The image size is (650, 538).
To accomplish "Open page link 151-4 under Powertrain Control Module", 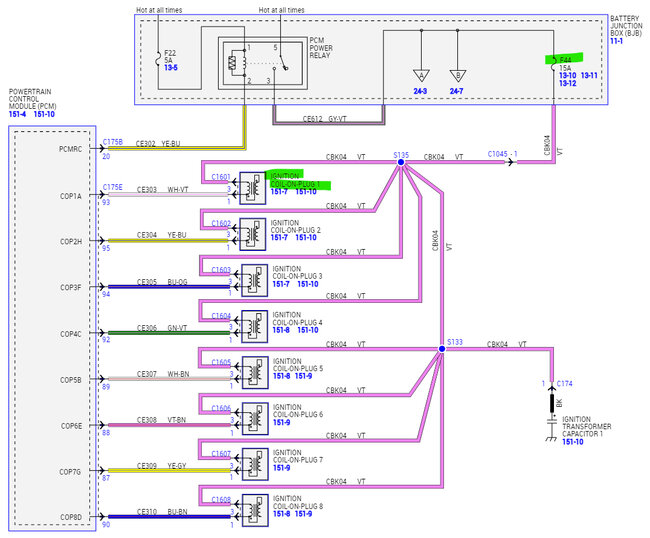I will tap(17, 114).
